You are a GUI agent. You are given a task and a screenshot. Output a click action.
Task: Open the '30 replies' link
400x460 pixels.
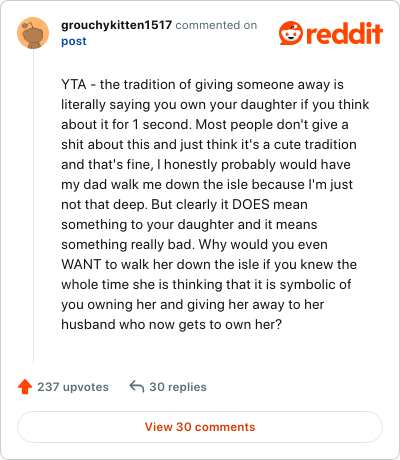pyautogui.click(x=178, y=387)
